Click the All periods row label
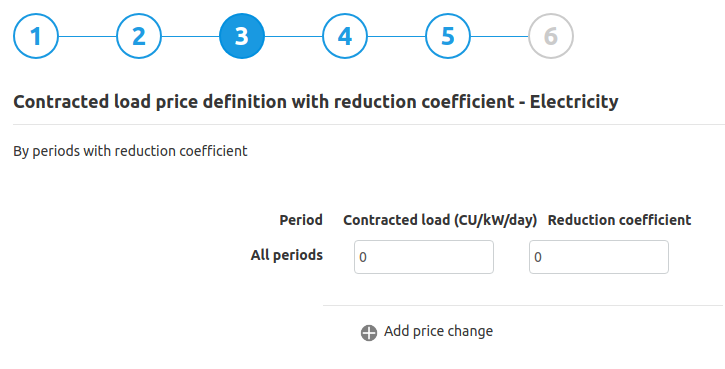The height and width of the screenshot is (369, 725). pyautogui.click(x=287, y=255)
